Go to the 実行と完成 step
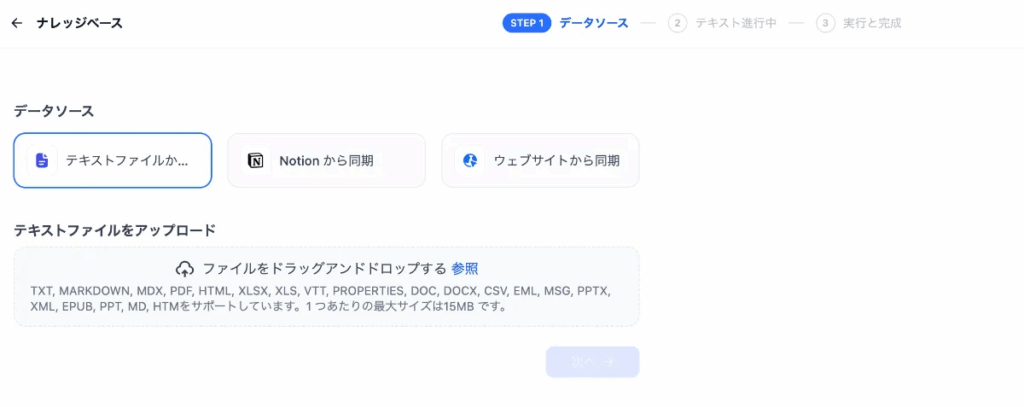This screenshot has height=407, width=1024. click(x=872, y=23)
